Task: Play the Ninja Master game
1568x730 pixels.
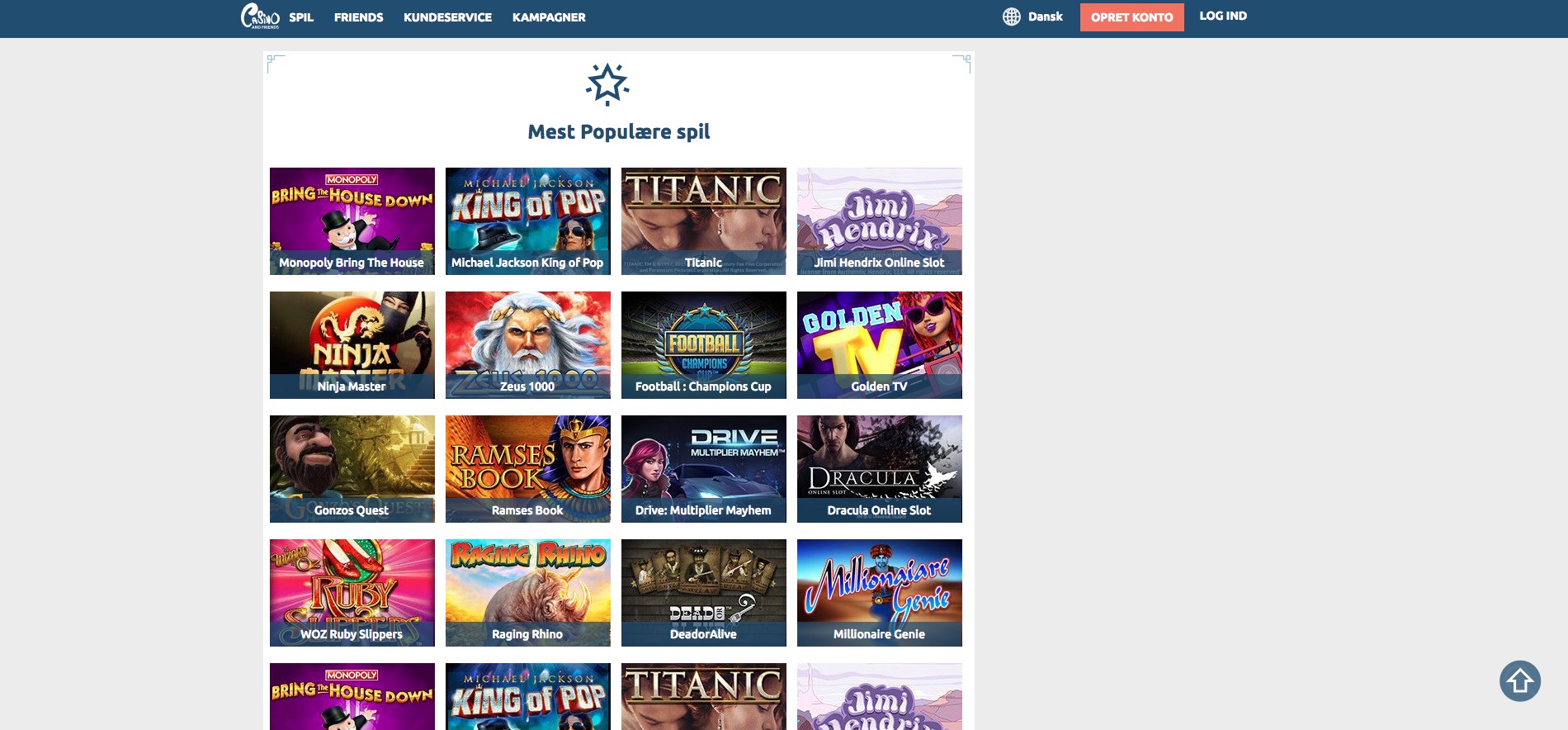Action: click(352, 345)
